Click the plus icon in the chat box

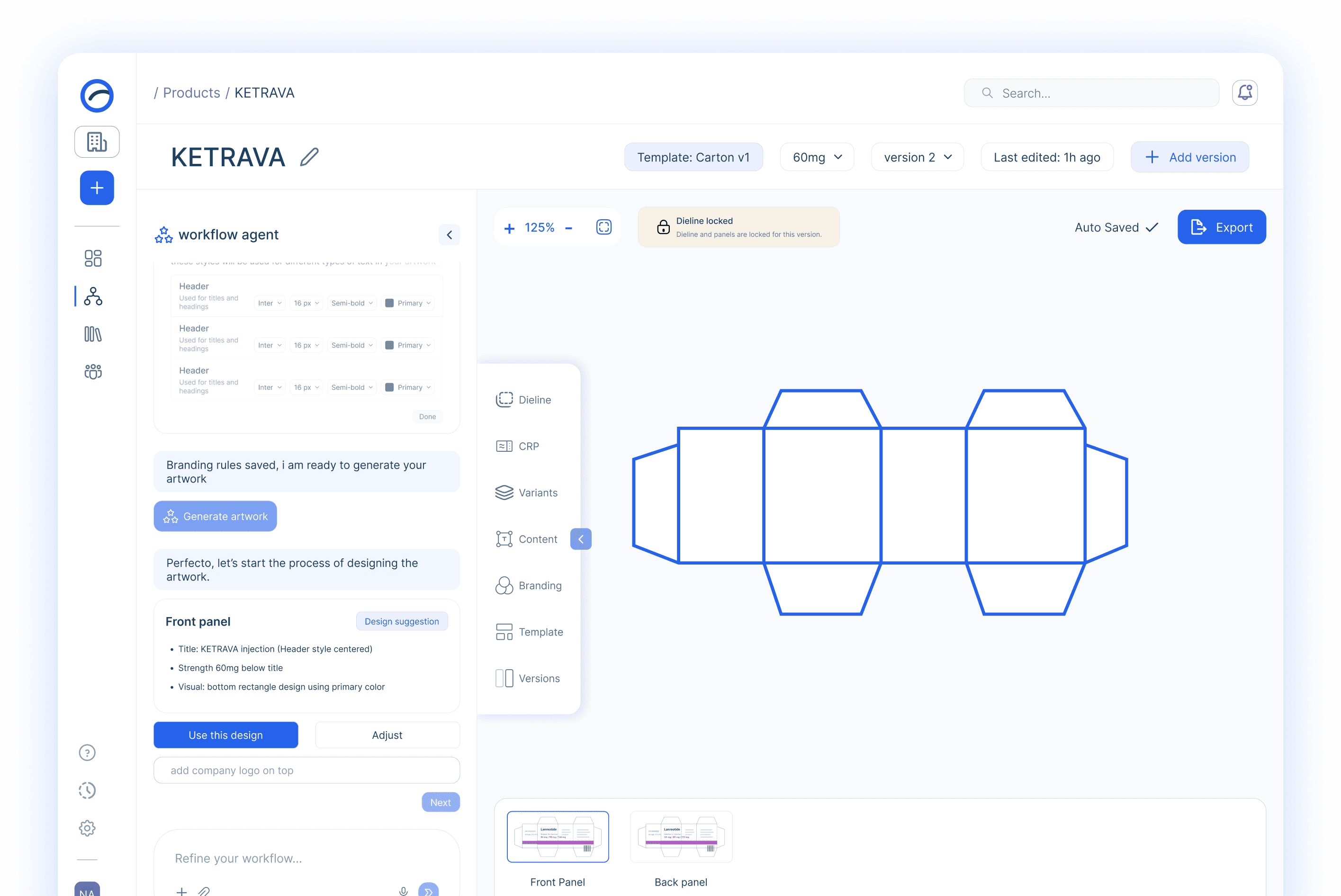(x=181, y=891)
